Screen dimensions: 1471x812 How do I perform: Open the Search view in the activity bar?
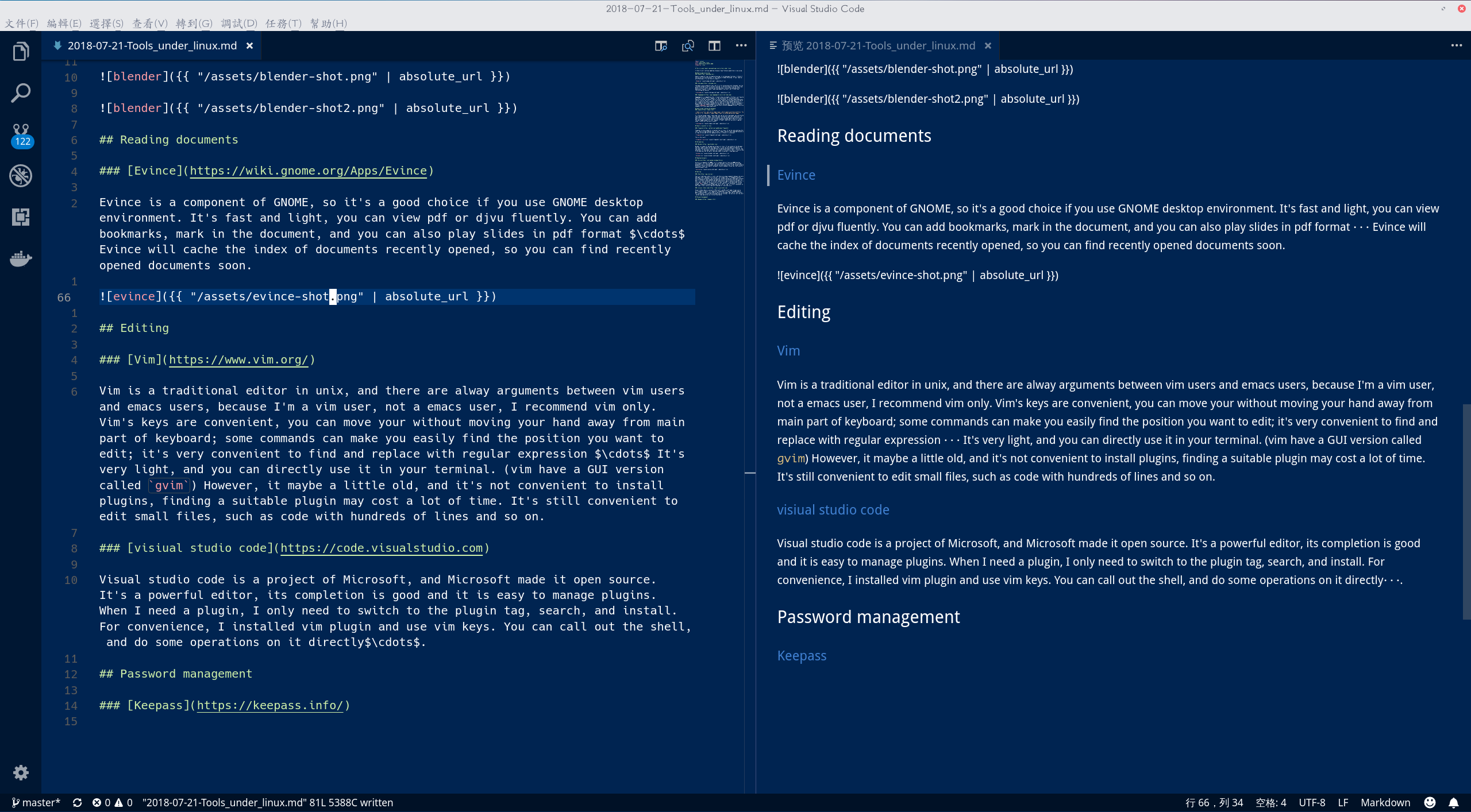pyautogui.click(x=21, y=93)
